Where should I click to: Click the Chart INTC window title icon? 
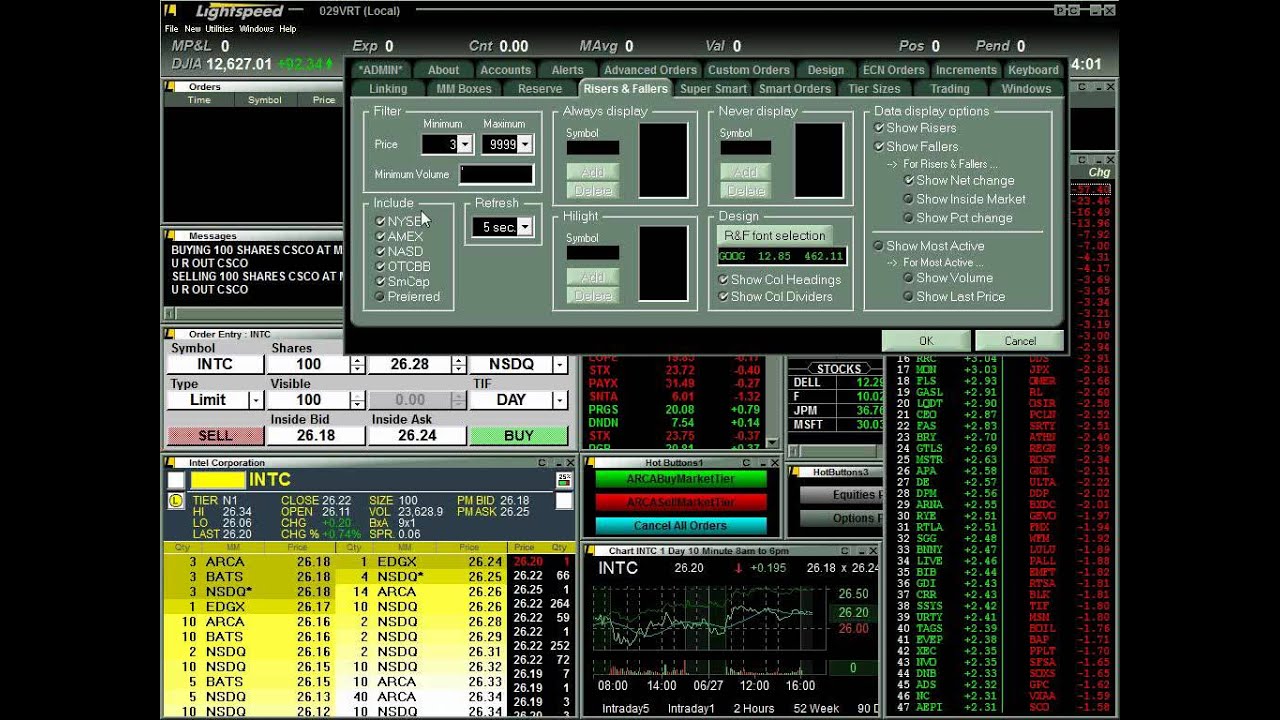click(589, 551)
